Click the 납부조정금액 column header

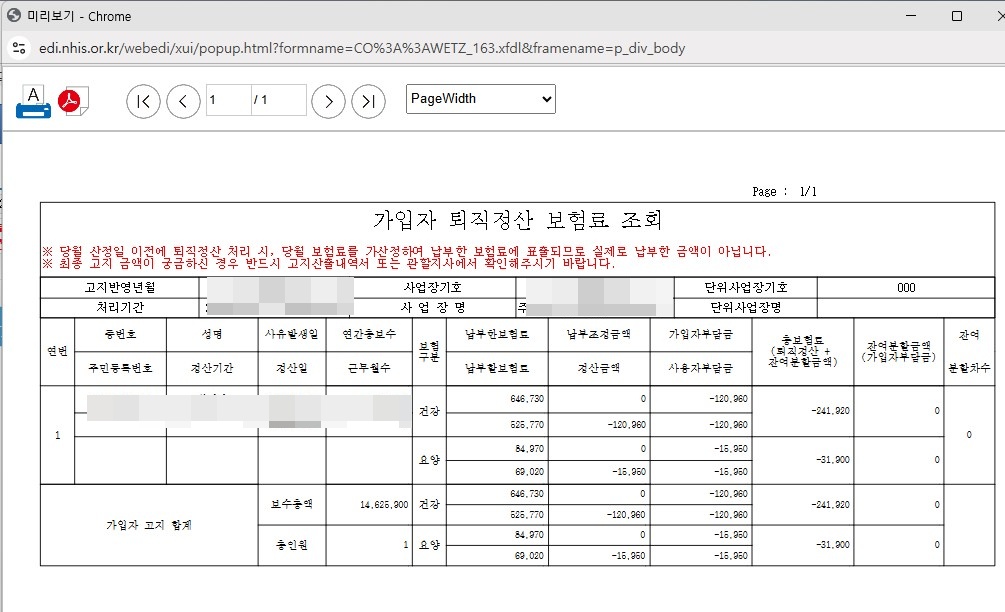pyautogui.click(x=599, y=334)
